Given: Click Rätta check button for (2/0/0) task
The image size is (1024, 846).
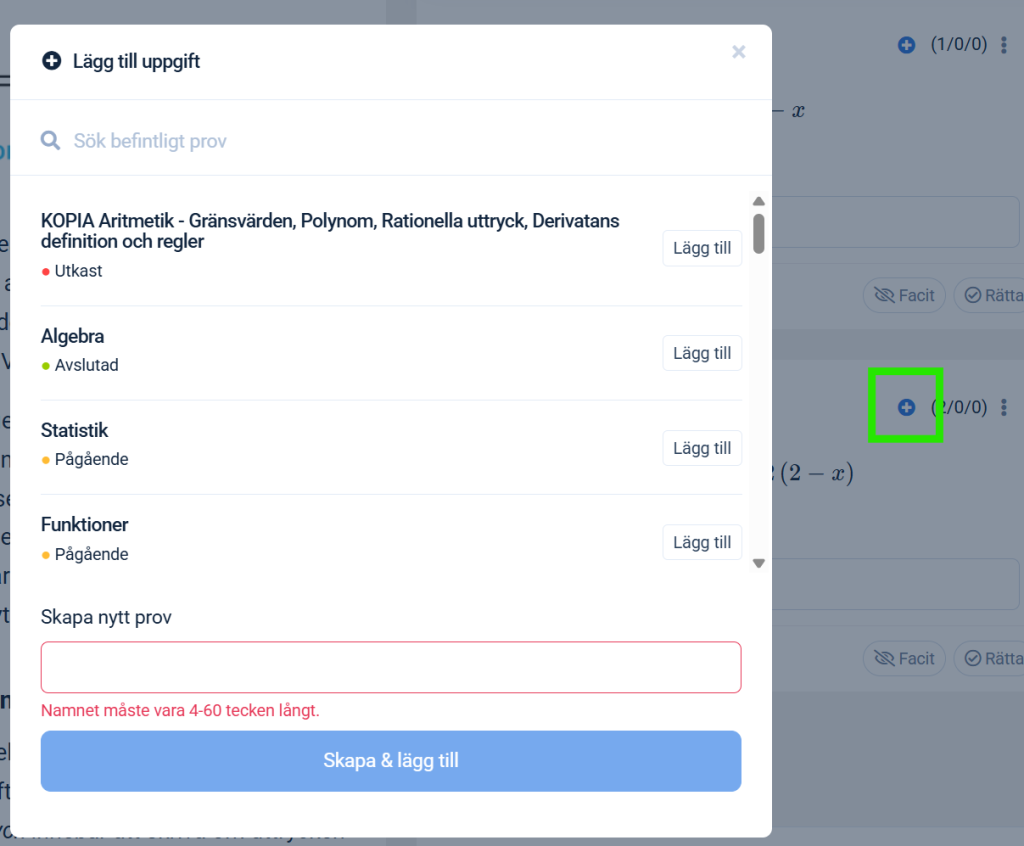Looking at the screenshot, I should pyautogui.click(x=990, y=658).
